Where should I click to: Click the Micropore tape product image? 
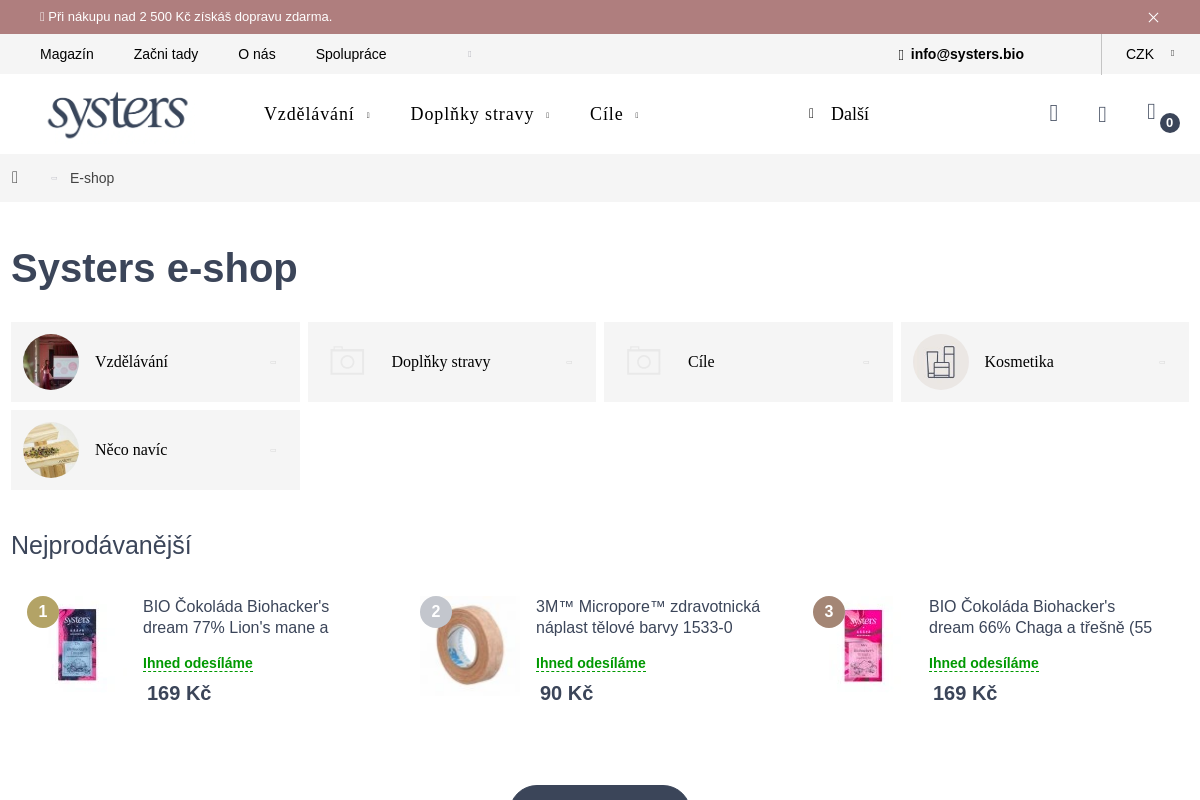470,645
